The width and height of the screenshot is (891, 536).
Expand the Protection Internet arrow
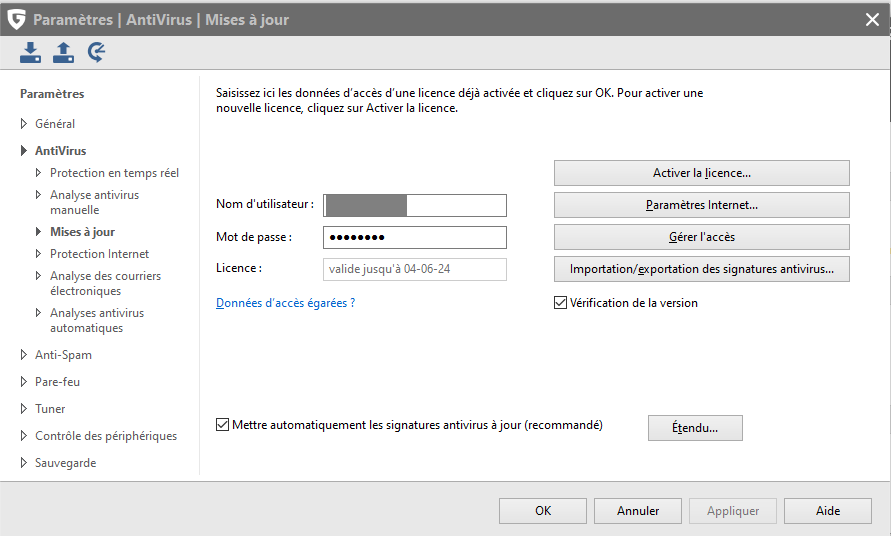click(38, 254)
